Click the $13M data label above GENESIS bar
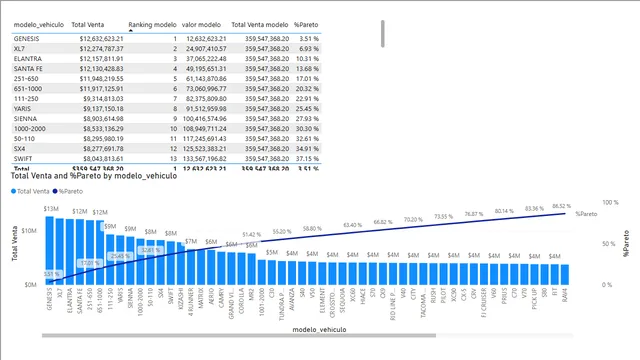Viewport: 640px width, 360px height. [51, 209]
